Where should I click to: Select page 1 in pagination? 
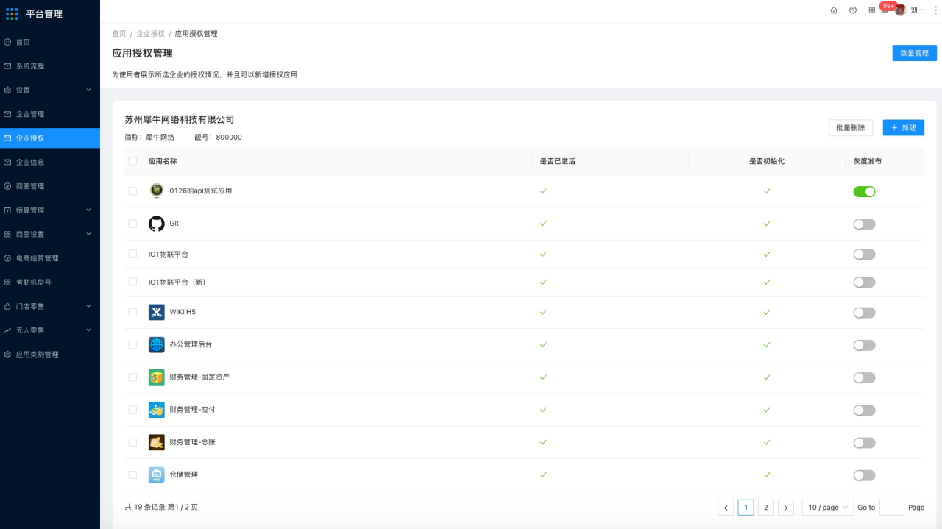coord(746,507)
